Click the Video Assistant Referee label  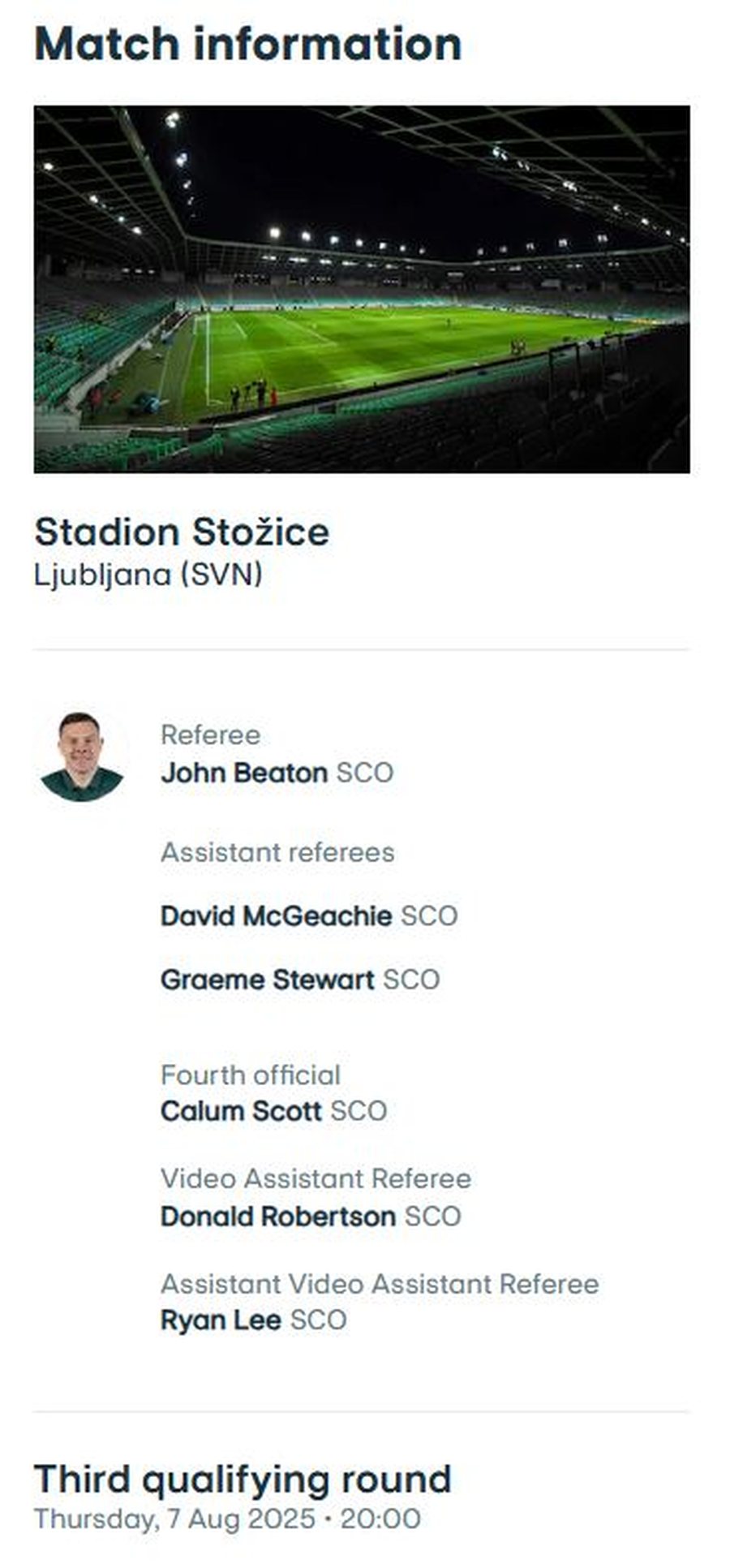click(316, 1178)
